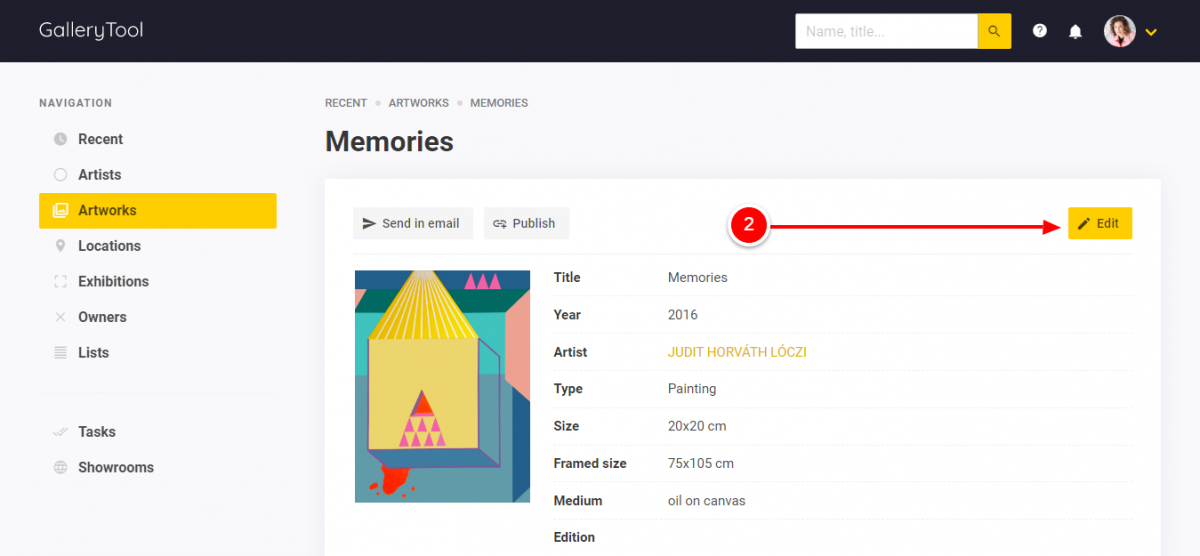Click the GalleryTool logo
Image resolution: width=1200 pixels, height=556 pixels.
[x=91, y=31]
